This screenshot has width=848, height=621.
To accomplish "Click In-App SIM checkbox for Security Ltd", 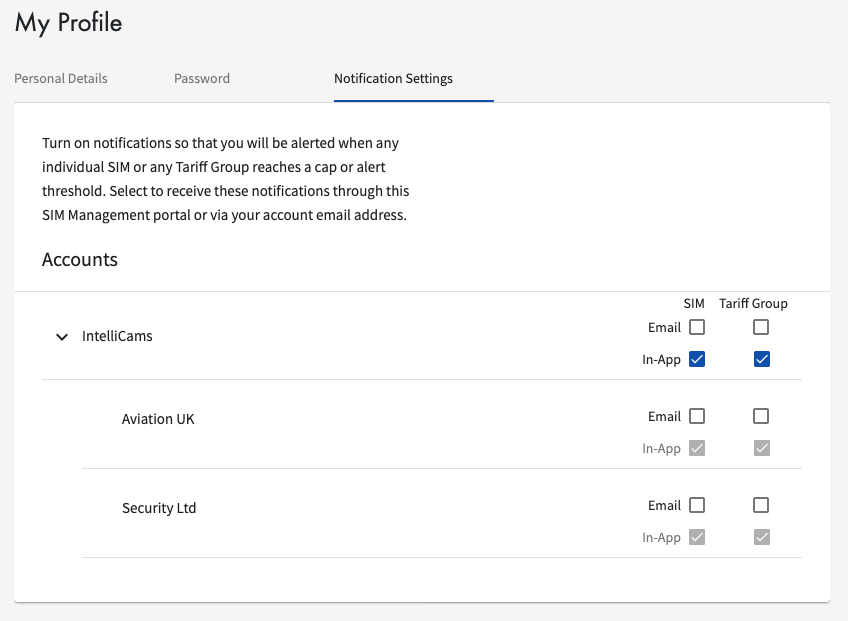I will click(697, 537).
